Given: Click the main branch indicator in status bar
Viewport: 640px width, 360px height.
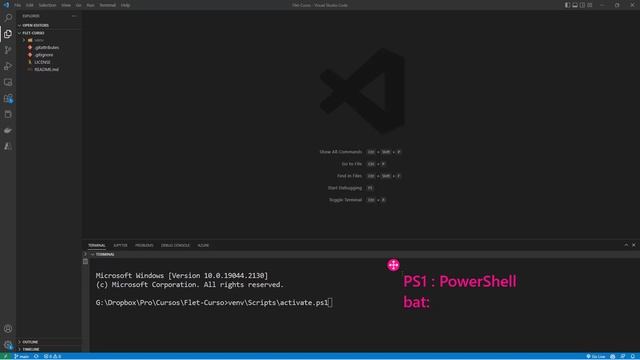Looking at the screenshot, I should coord(22,356).
